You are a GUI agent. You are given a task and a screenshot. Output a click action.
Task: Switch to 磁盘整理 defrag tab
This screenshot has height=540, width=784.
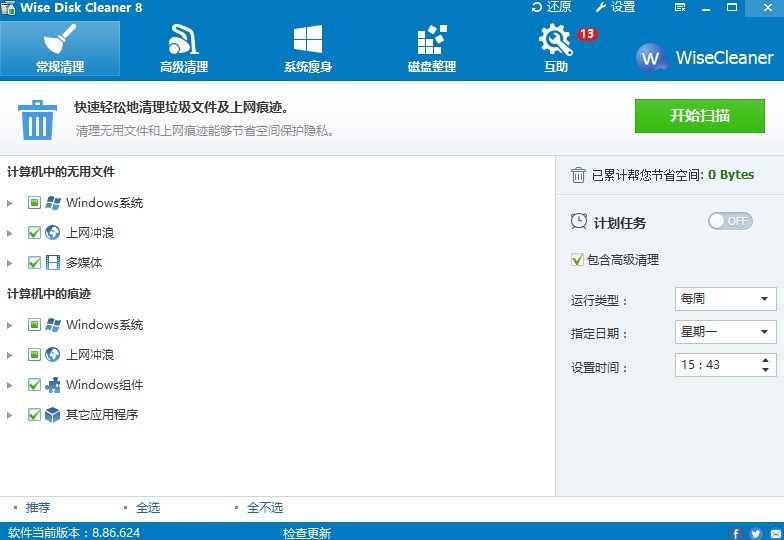coord(432,48)
